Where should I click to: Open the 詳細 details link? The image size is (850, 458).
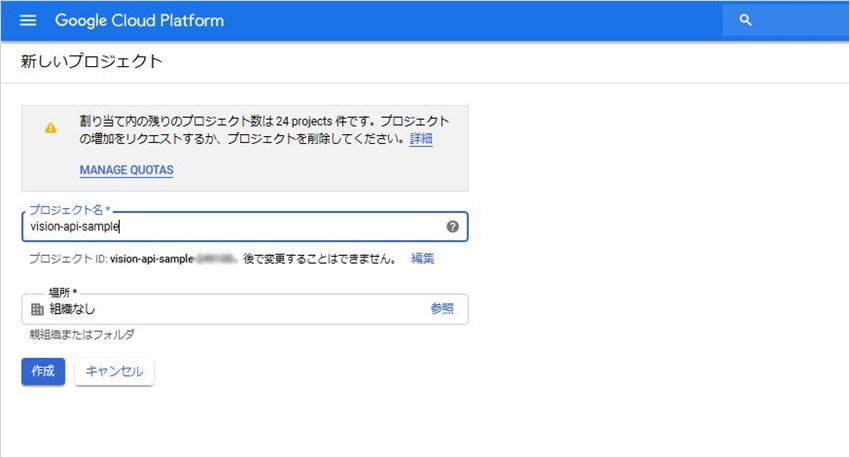tap(421, 139)
